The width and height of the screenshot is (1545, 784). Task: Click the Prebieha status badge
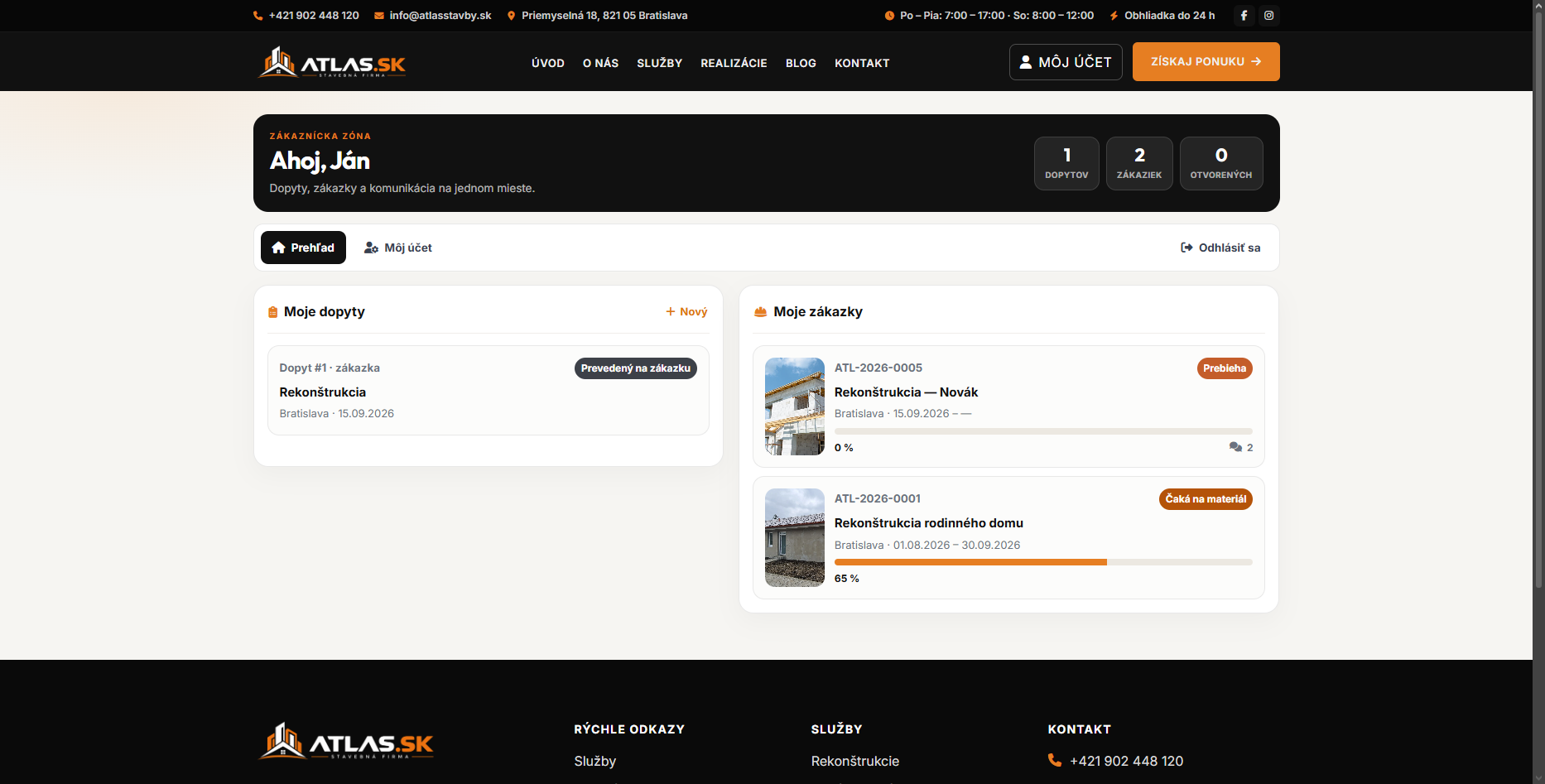click(x=1225, y=368)
